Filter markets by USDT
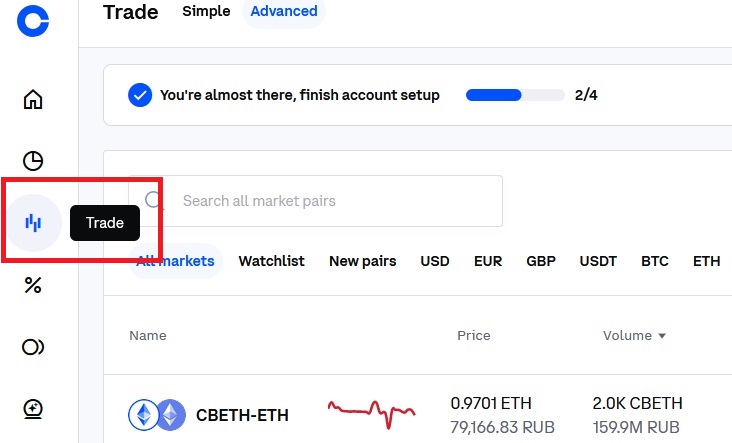Image resolution: width=732 pixels, height=443 pixels. click(x=598, y=261)
